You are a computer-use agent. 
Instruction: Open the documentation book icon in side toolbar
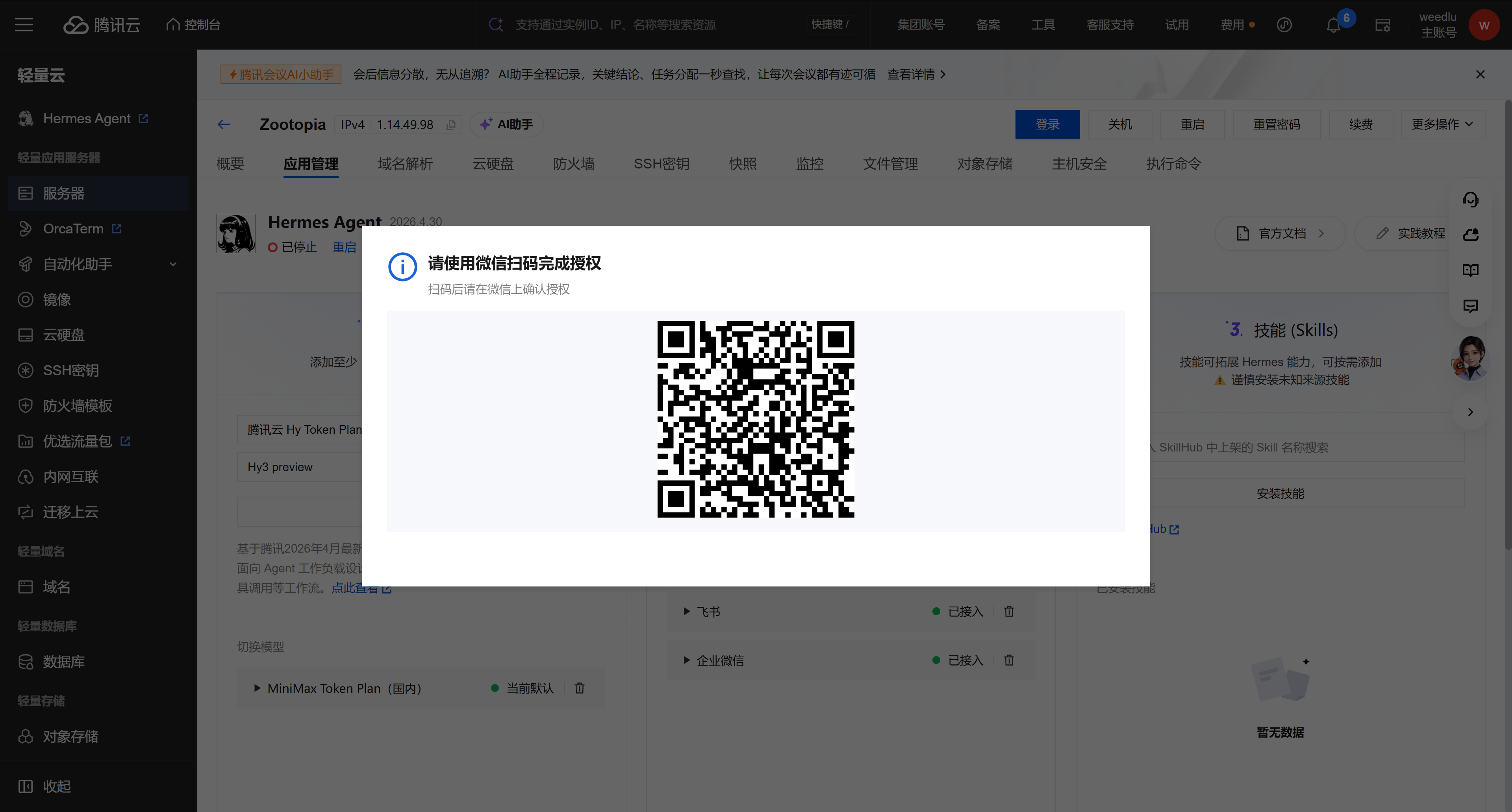point(1470,270)
